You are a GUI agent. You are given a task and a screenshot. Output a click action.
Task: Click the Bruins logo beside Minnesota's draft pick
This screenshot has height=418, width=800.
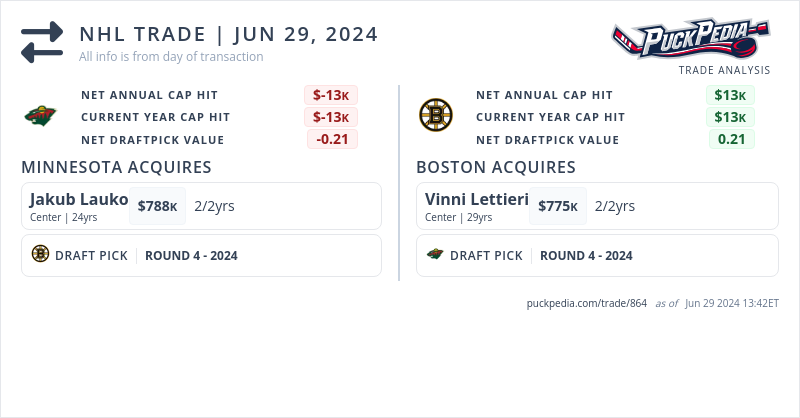point(40,255)
